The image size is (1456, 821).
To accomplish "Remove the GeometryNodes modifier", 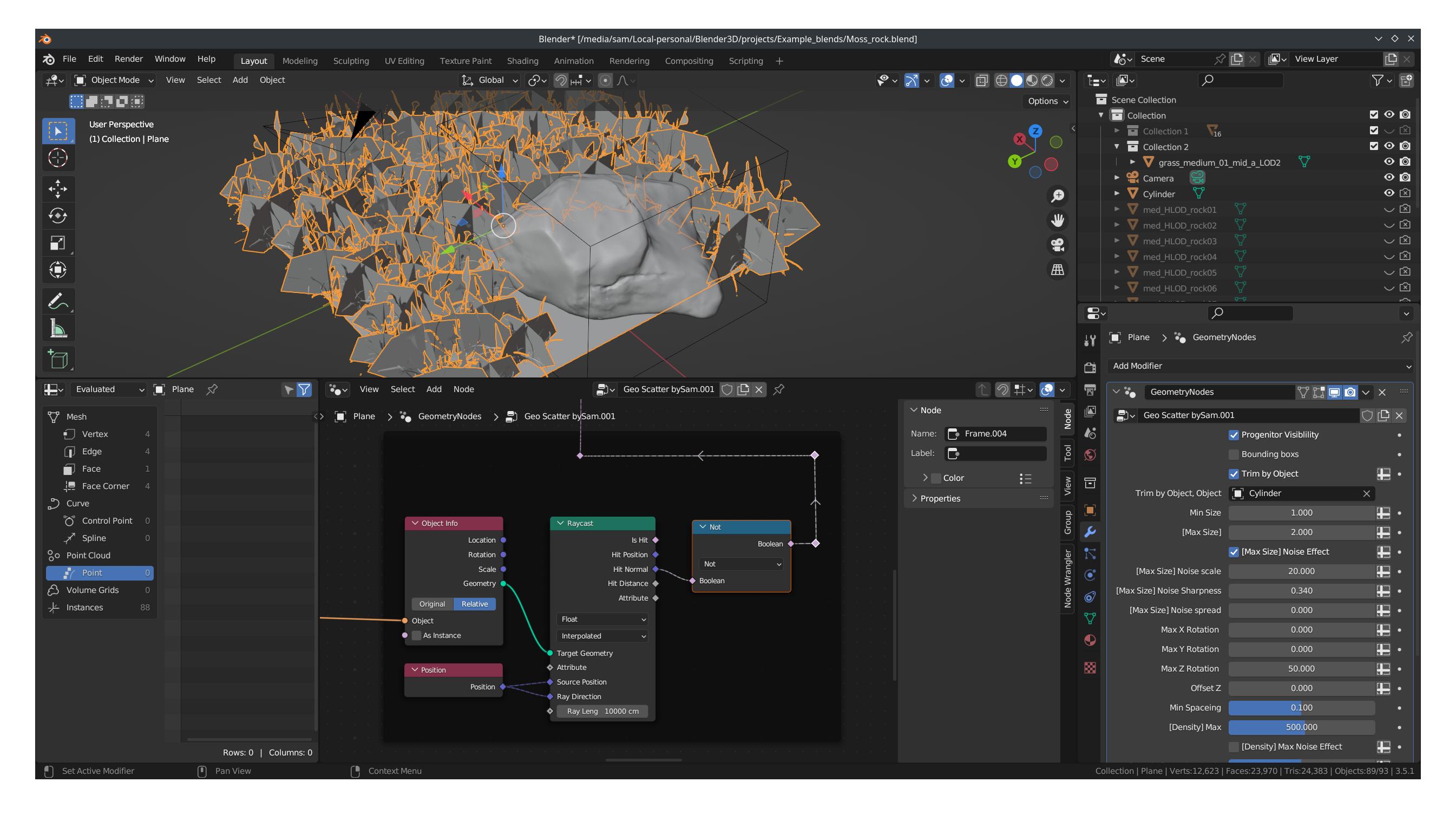I will point(1382,392).
